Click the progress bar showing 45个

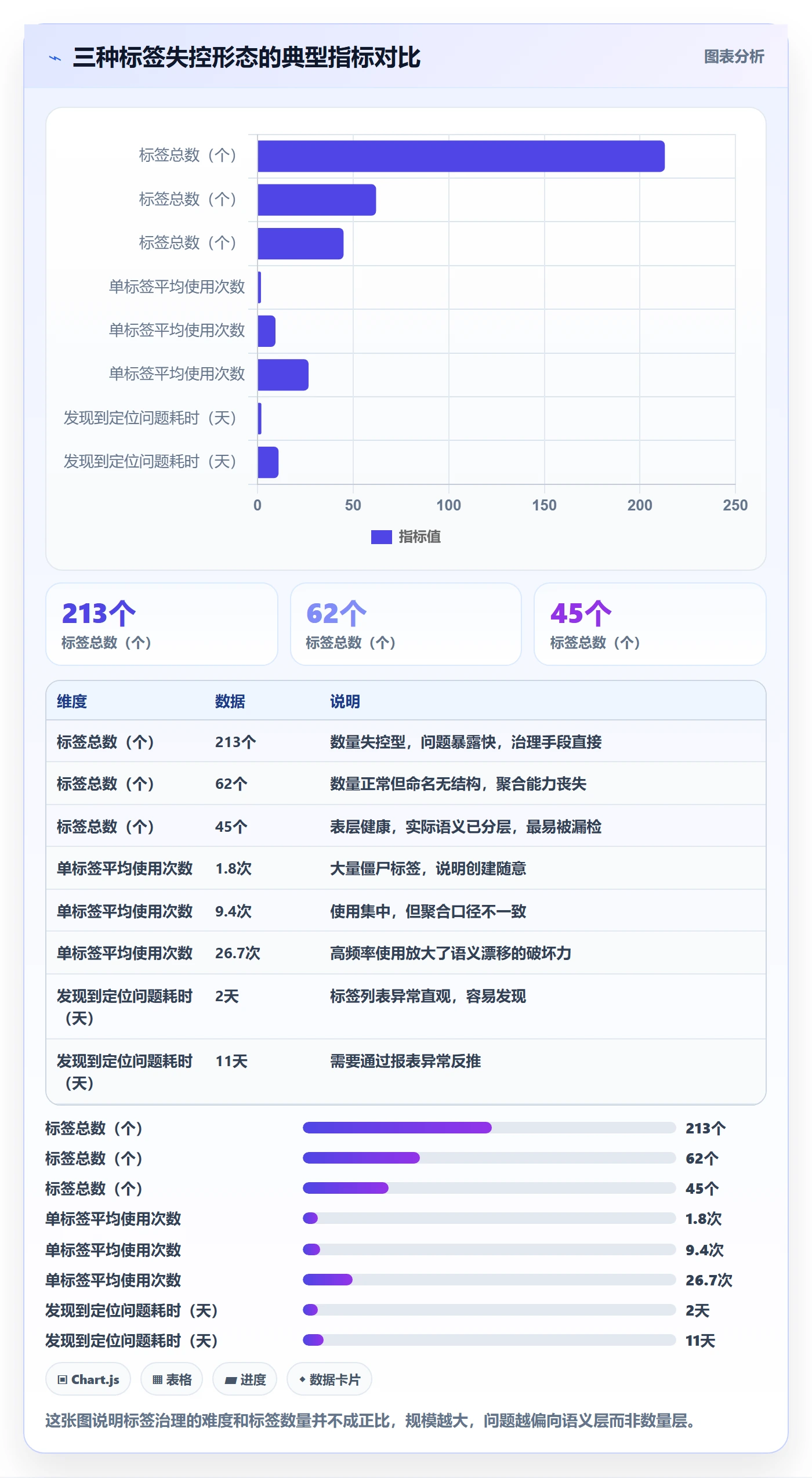(490, 1188)
